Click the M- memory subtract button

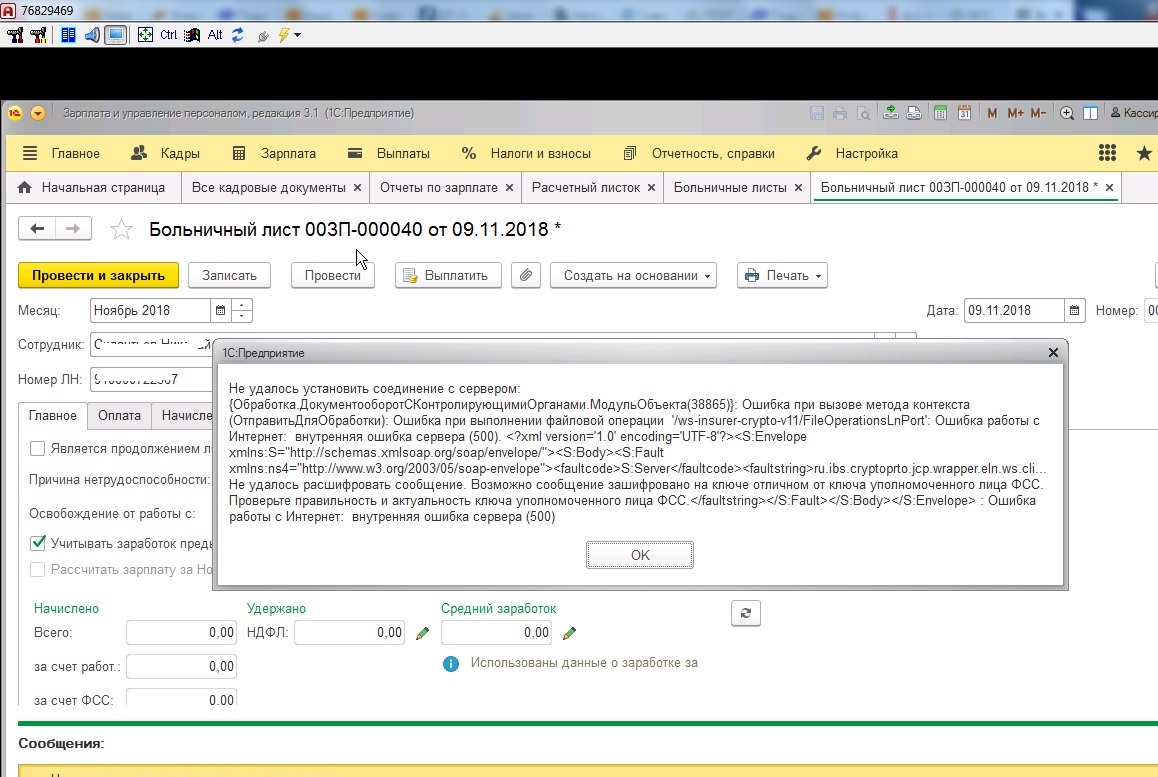[1038, 113]
